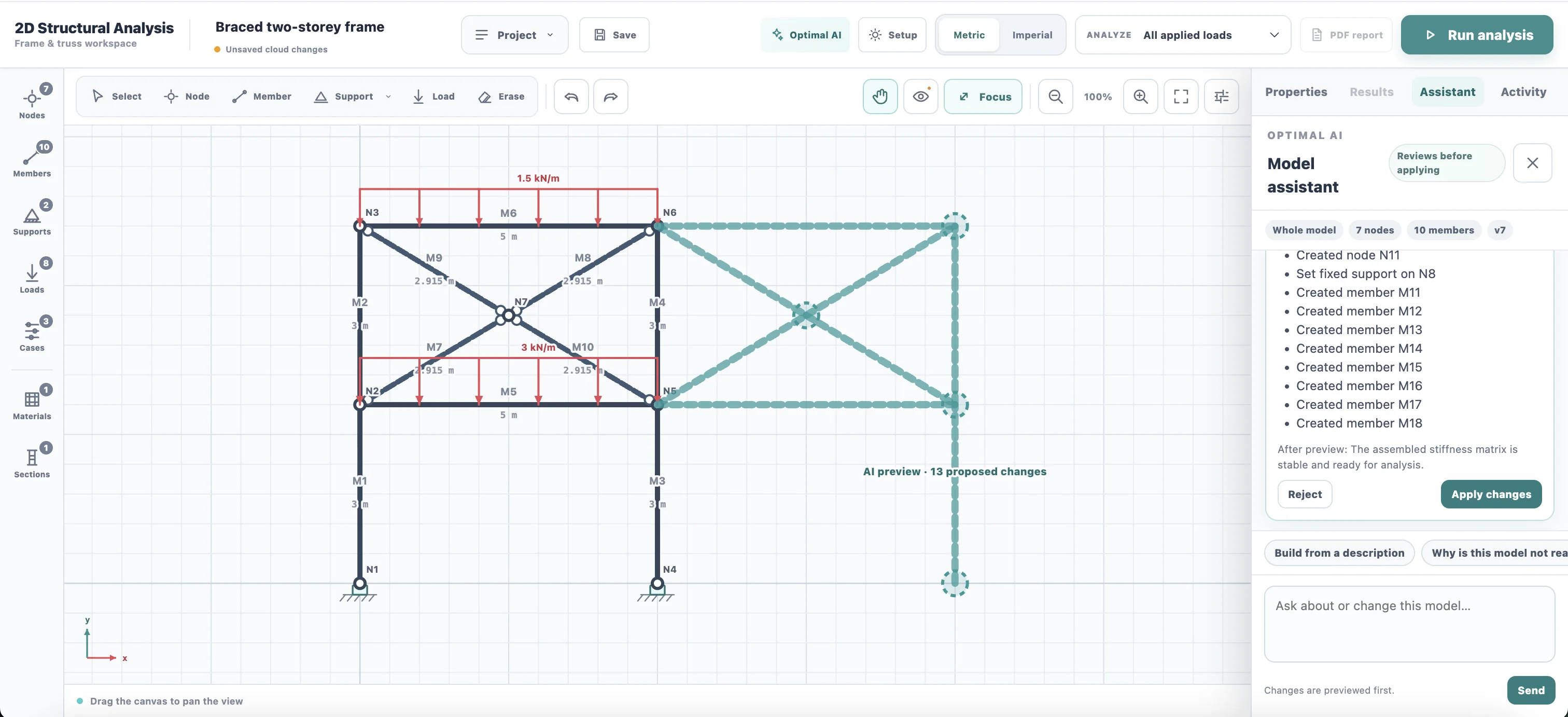The height and width of the screenshot is (717, 1568).
Task: Click Build from a description suggestion
Action: 1339,553
